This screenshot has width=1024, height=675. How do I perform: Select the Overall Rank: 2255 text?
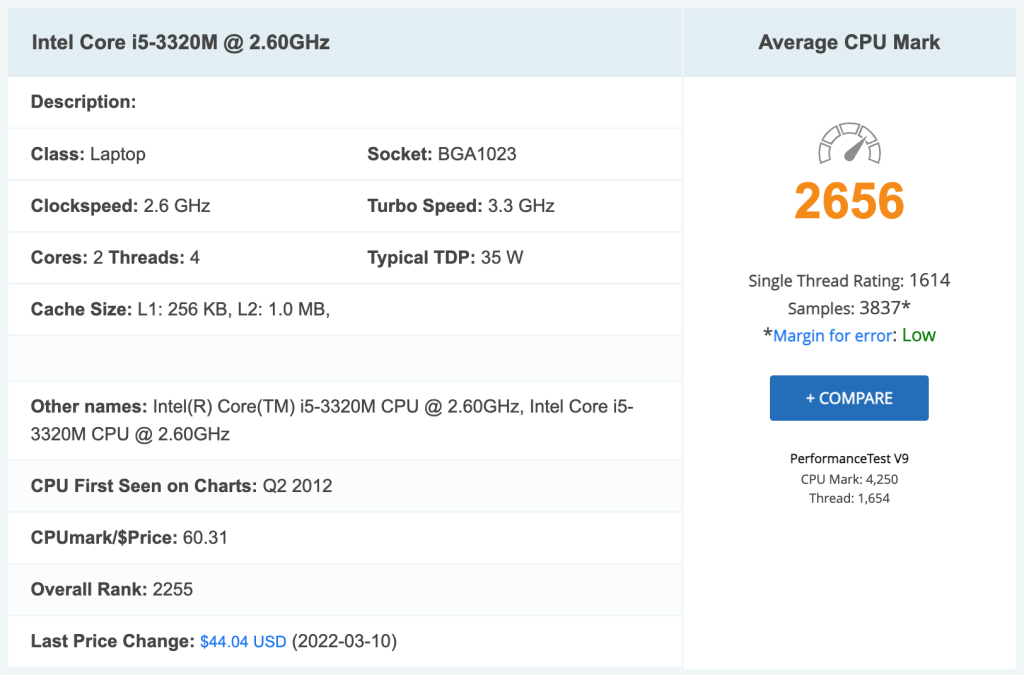tap(112, 589)
